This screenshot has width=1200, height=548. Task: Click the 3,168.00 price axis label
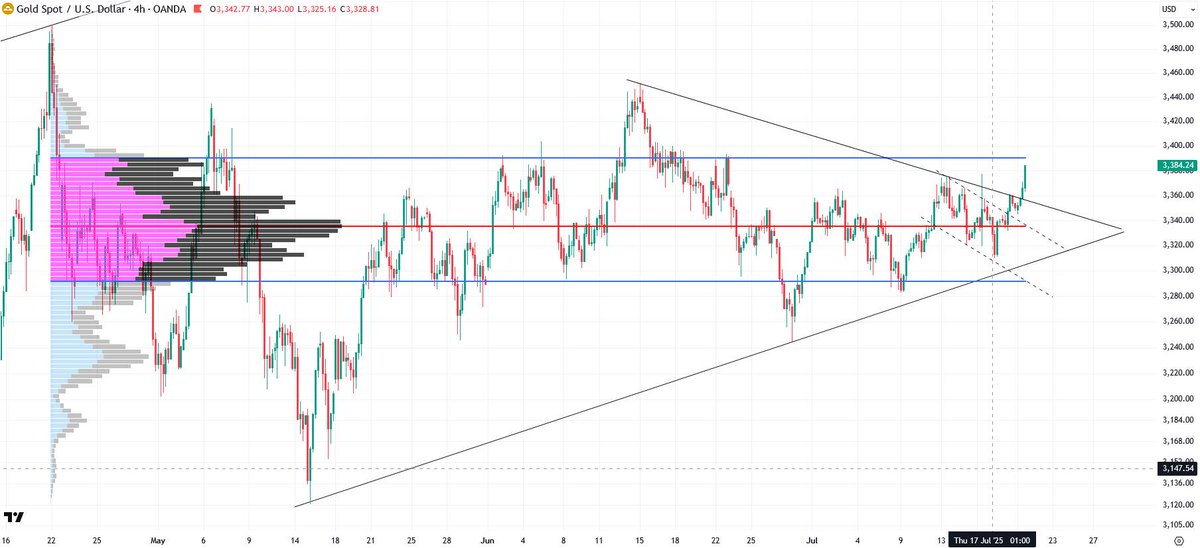point(1176,440)
